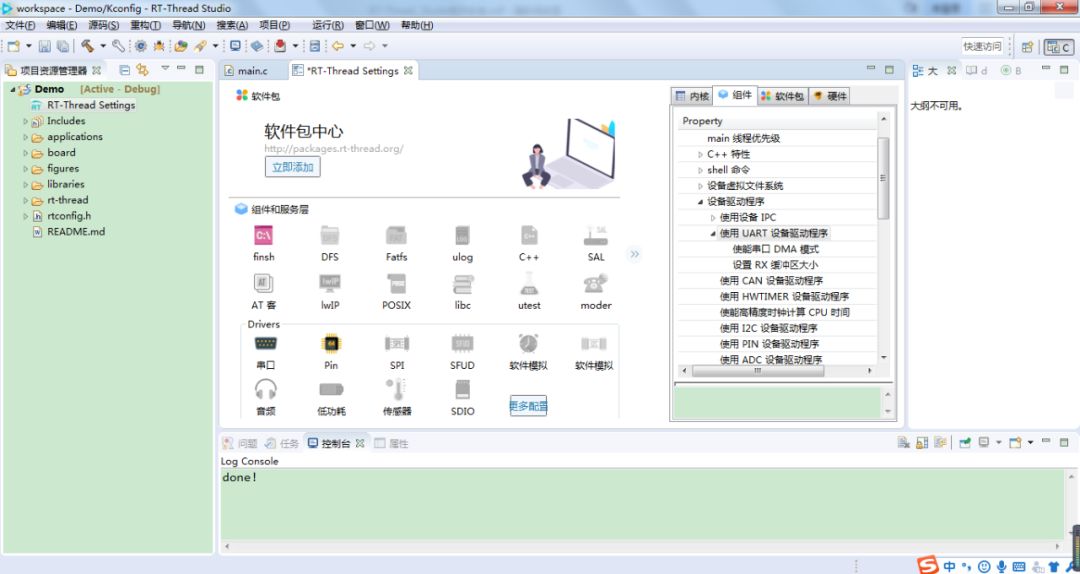
Task: Open the 项目(P) menu
Action: (x=274, y=25)
